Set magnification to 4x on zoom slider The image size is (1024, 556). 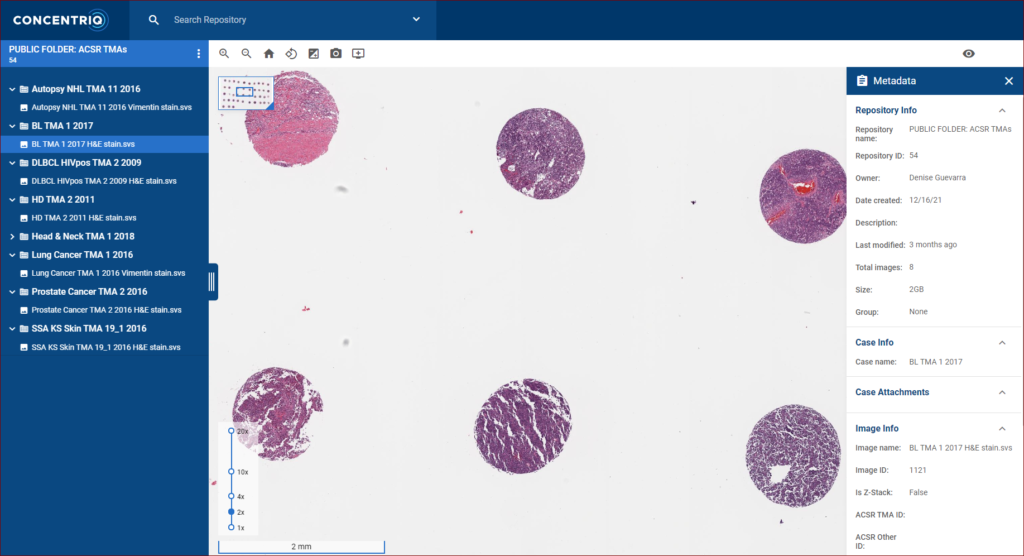tap(231, 497)
